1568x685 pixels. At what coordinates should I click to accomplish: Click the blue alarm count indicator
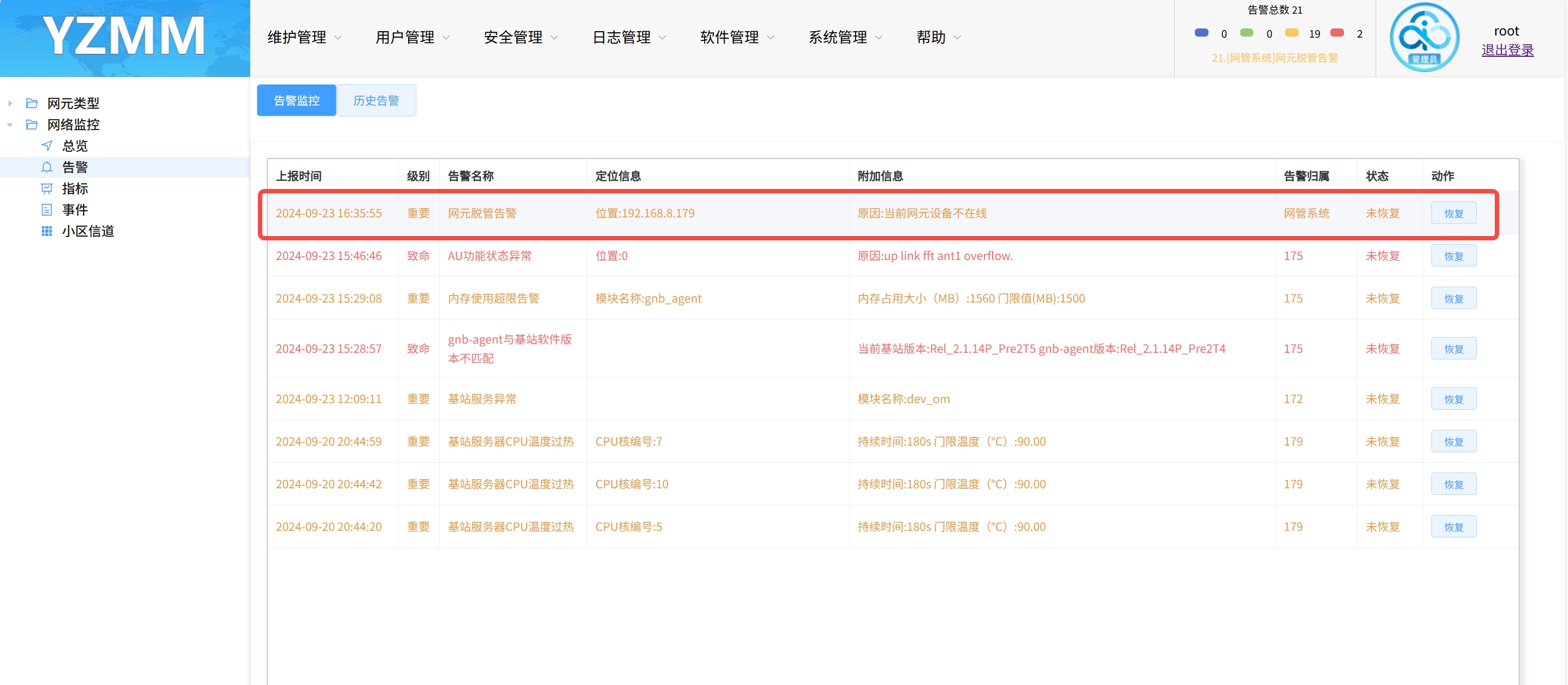tap(1201, 33)
